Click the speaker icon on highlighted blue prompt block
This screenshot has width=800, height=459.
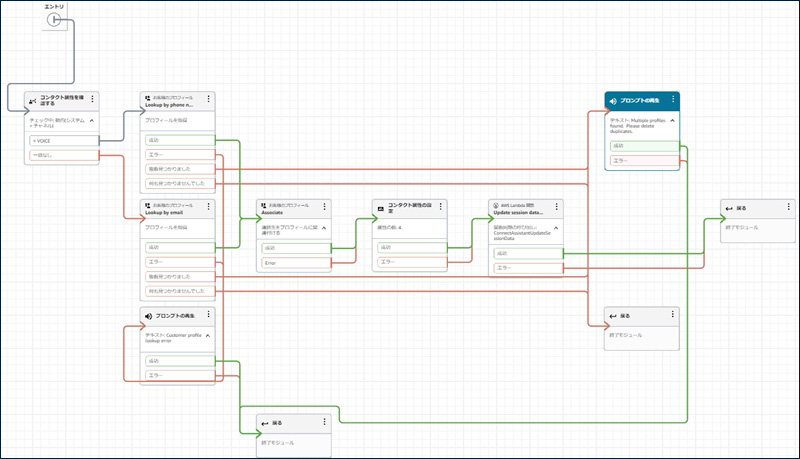(x=612, y=101)
